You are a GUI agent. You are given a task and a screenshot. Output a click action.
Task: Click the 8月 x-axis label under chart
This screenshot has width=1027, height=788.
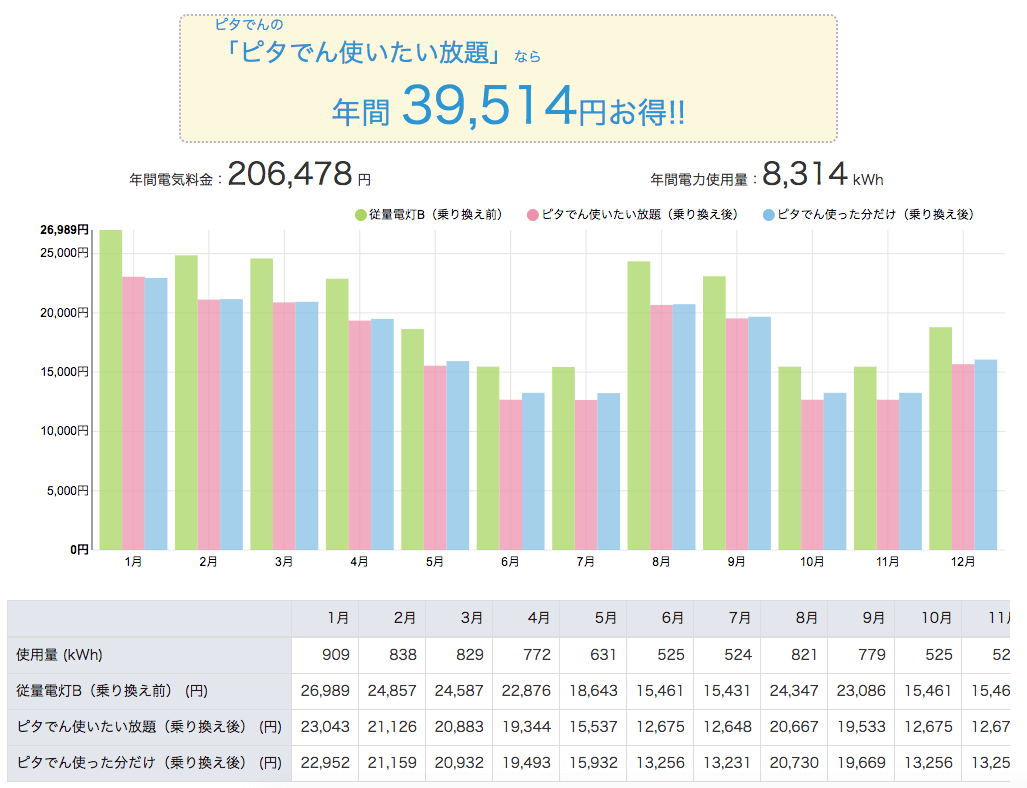pos(661,562)
